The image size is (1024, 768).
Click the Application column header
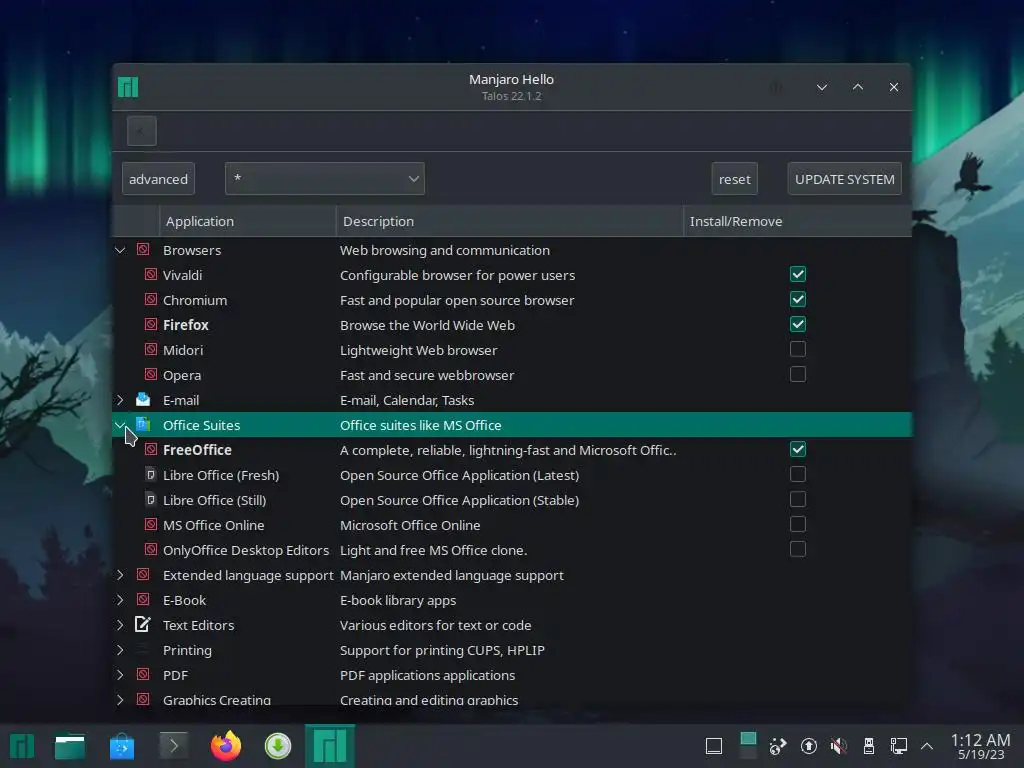248,221
